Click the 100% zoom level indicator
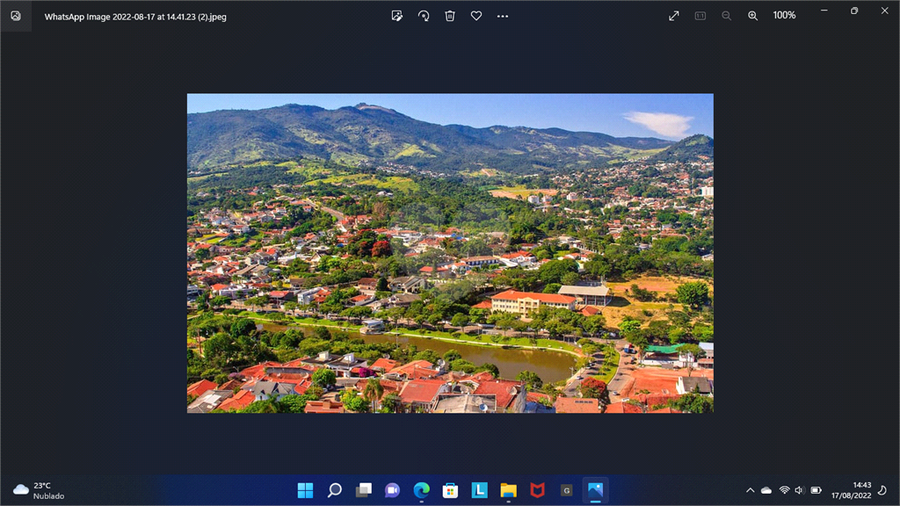This screenshot has width=900, height=506. click(x=784, y=15)
